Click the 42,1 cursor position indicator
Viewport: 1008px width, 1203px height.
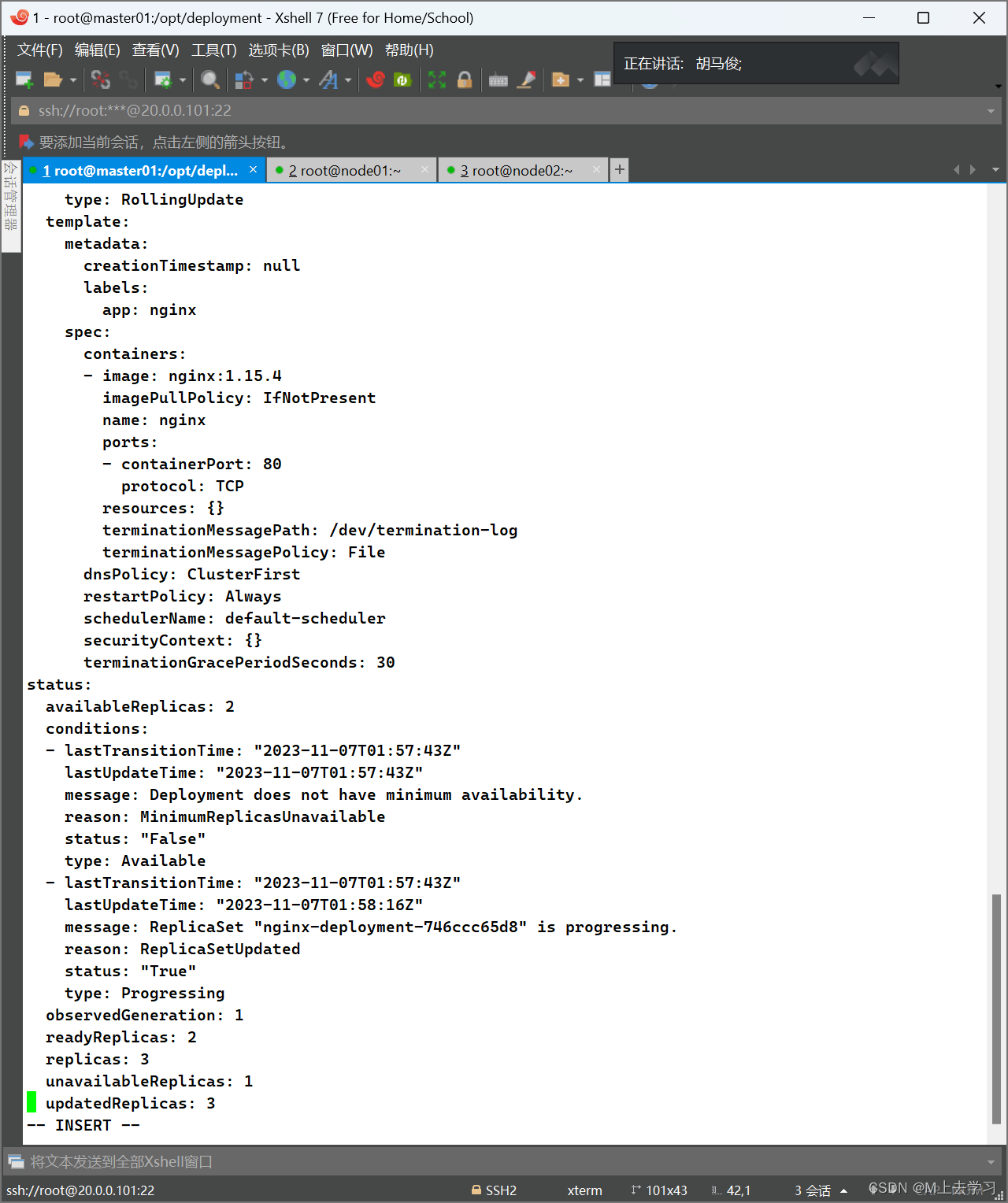click(x=731, y=1190)
